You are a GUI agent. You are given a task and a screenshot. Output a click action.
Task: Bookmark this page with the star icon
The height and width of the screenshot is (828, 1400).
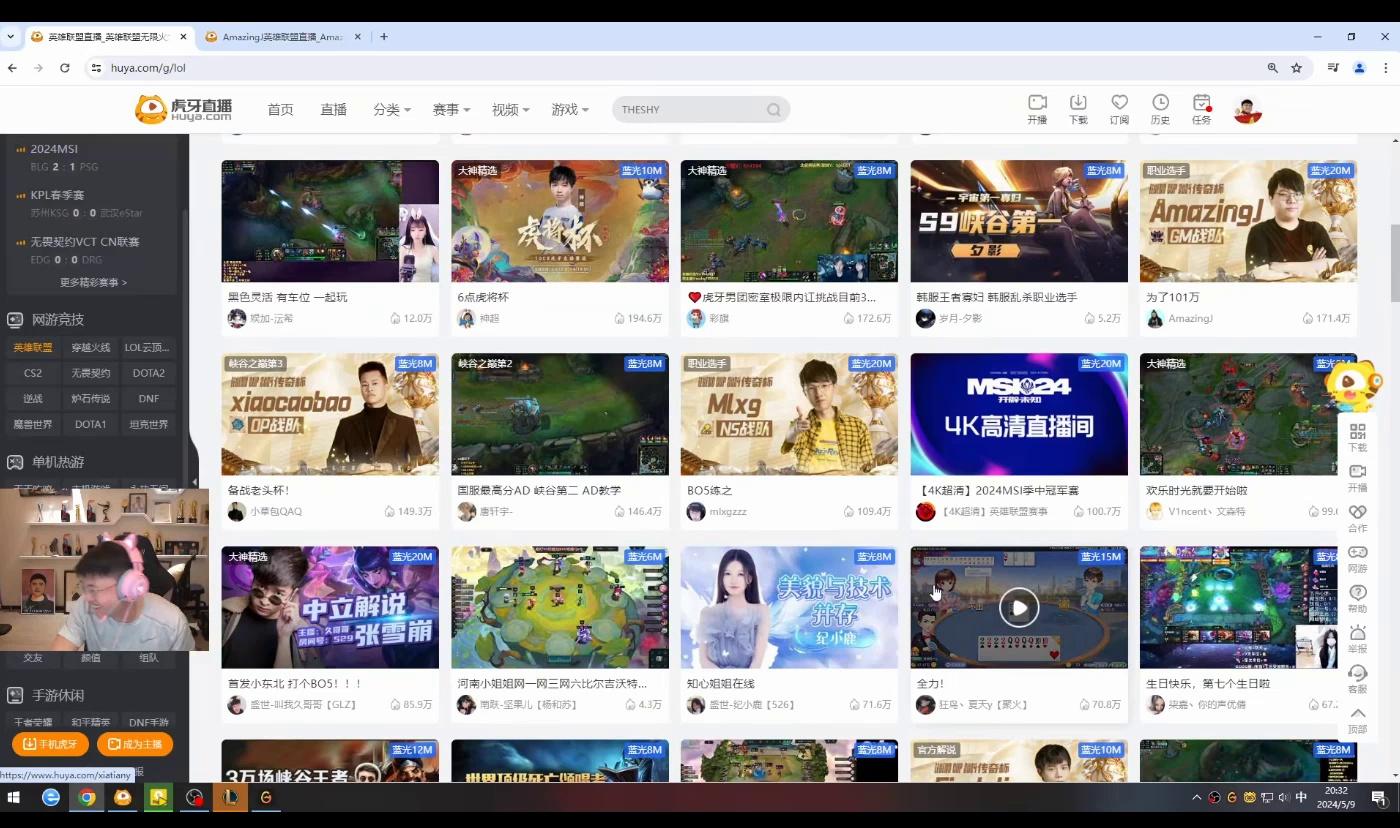pyautogui.click(x=1297, y=68)
